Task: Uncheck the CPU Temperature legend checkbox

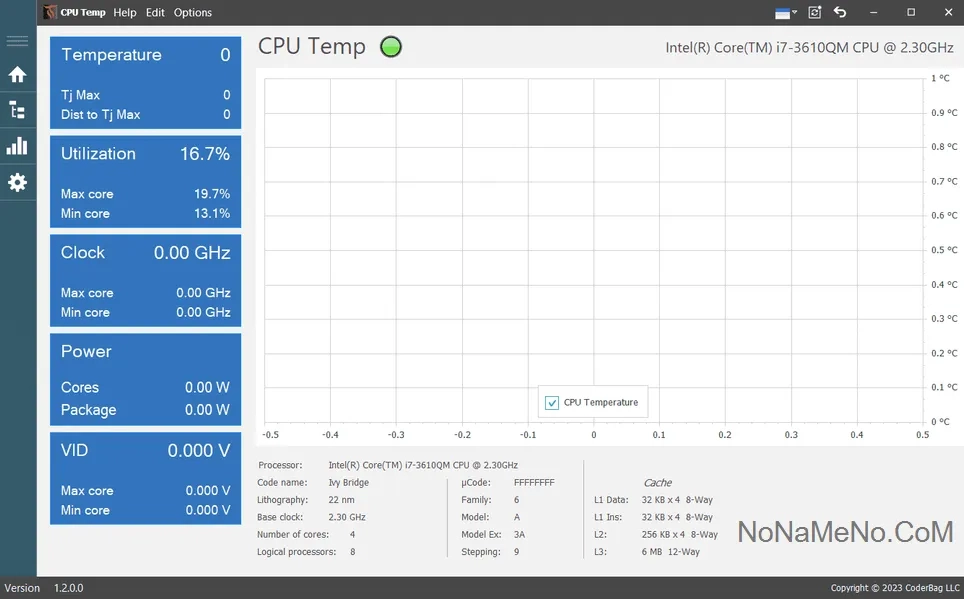Action: (552, 403)
